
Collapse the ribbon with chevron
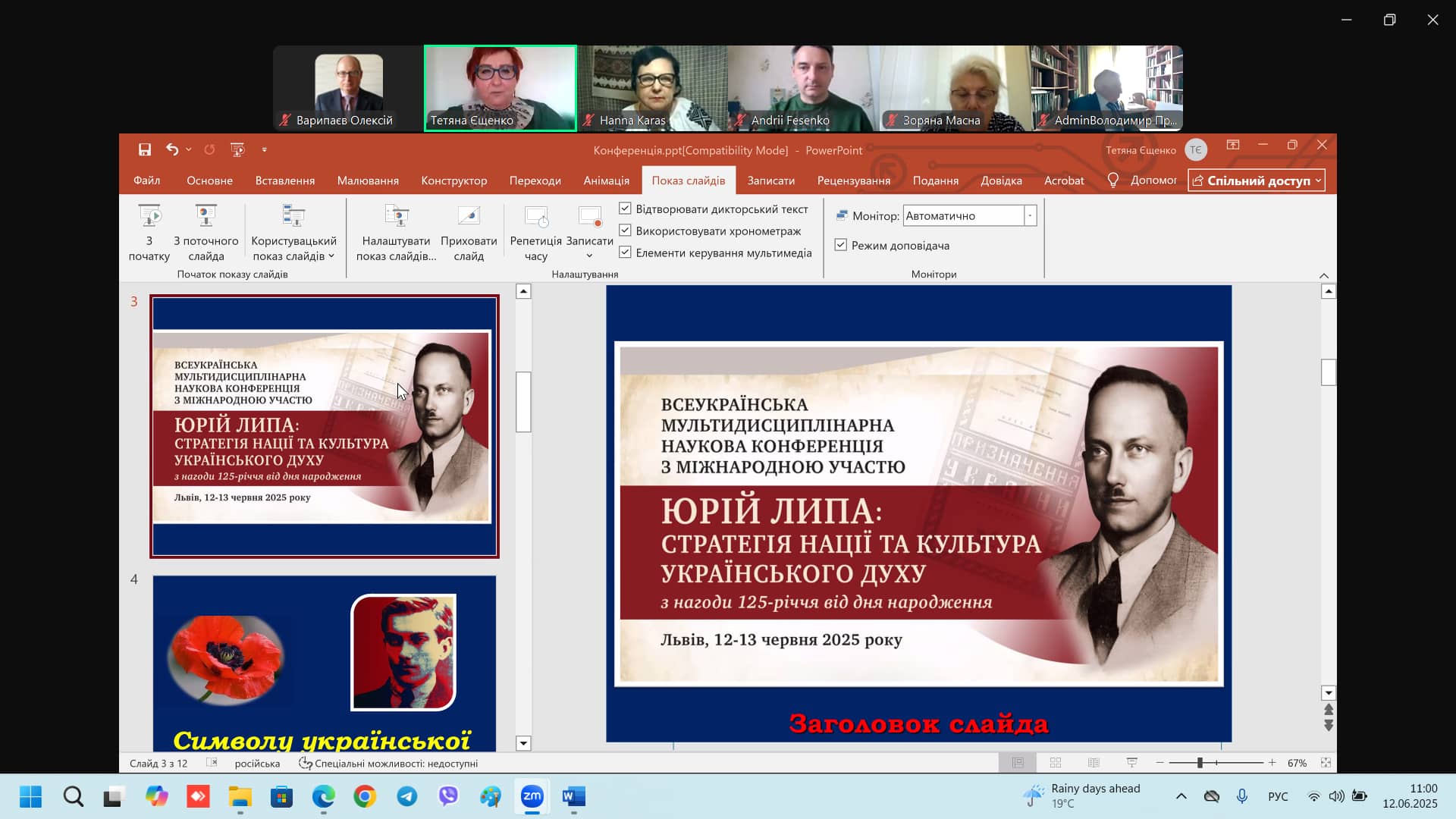1323,275
